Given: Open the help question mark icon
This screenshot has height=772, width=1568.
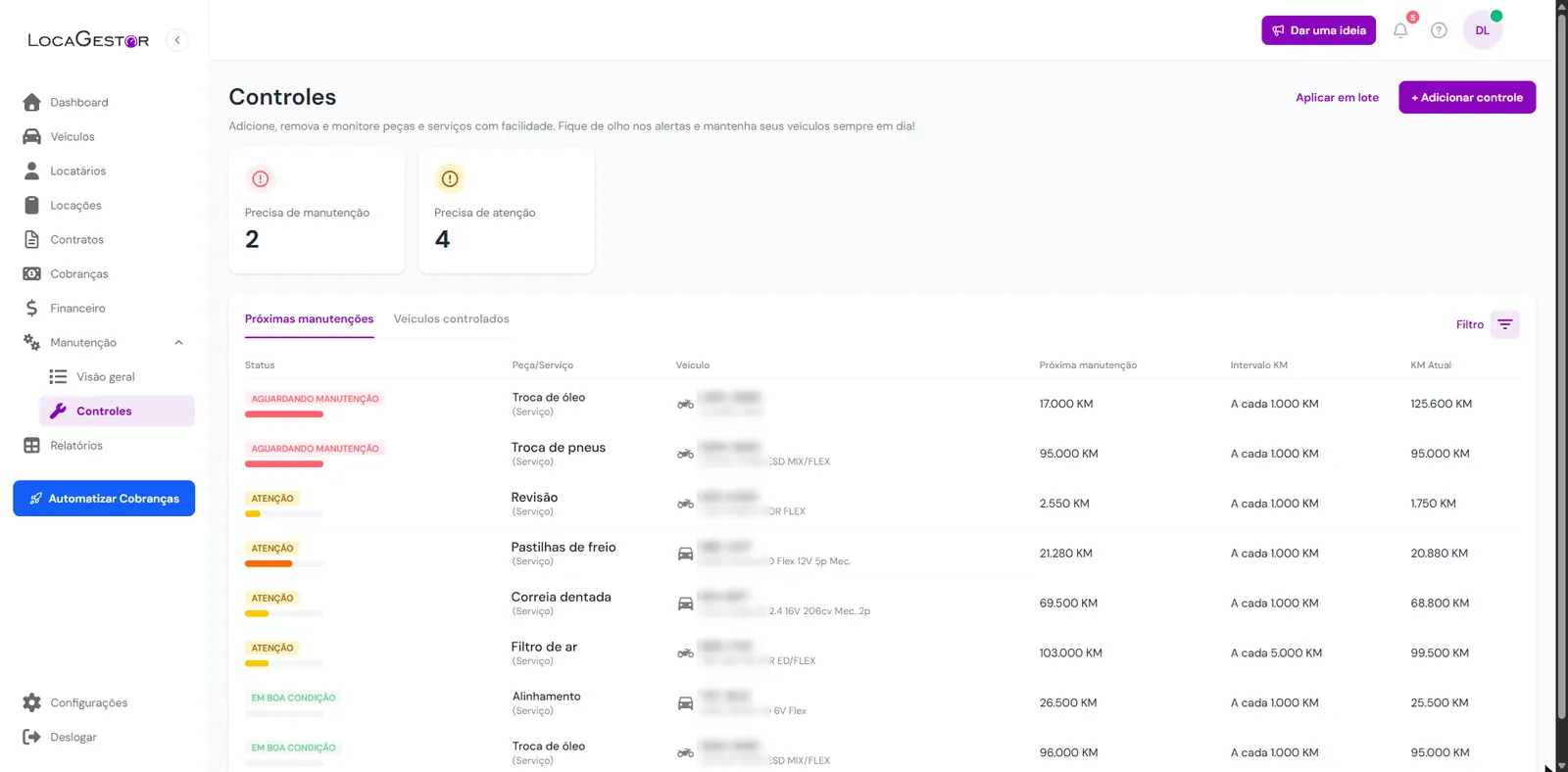Looking at the screenshot, I should (1439, 30).
